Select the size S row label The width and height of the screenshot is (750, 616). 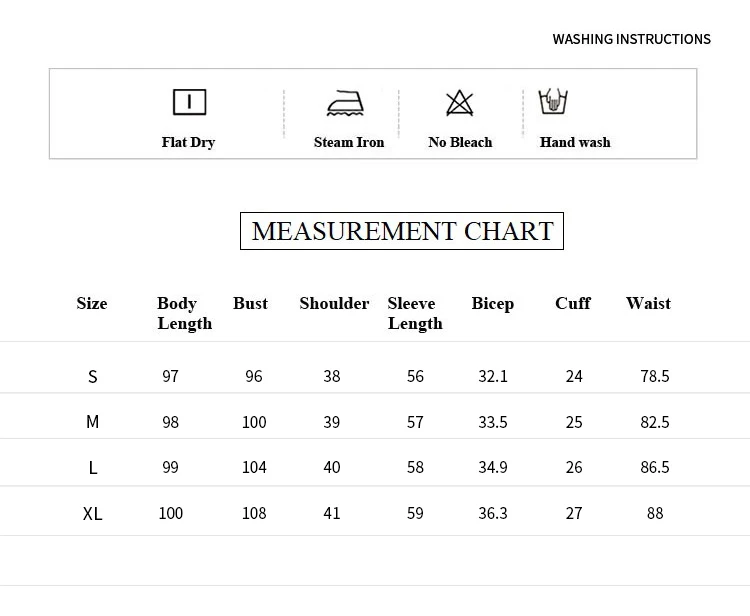(x=93, y=377)
